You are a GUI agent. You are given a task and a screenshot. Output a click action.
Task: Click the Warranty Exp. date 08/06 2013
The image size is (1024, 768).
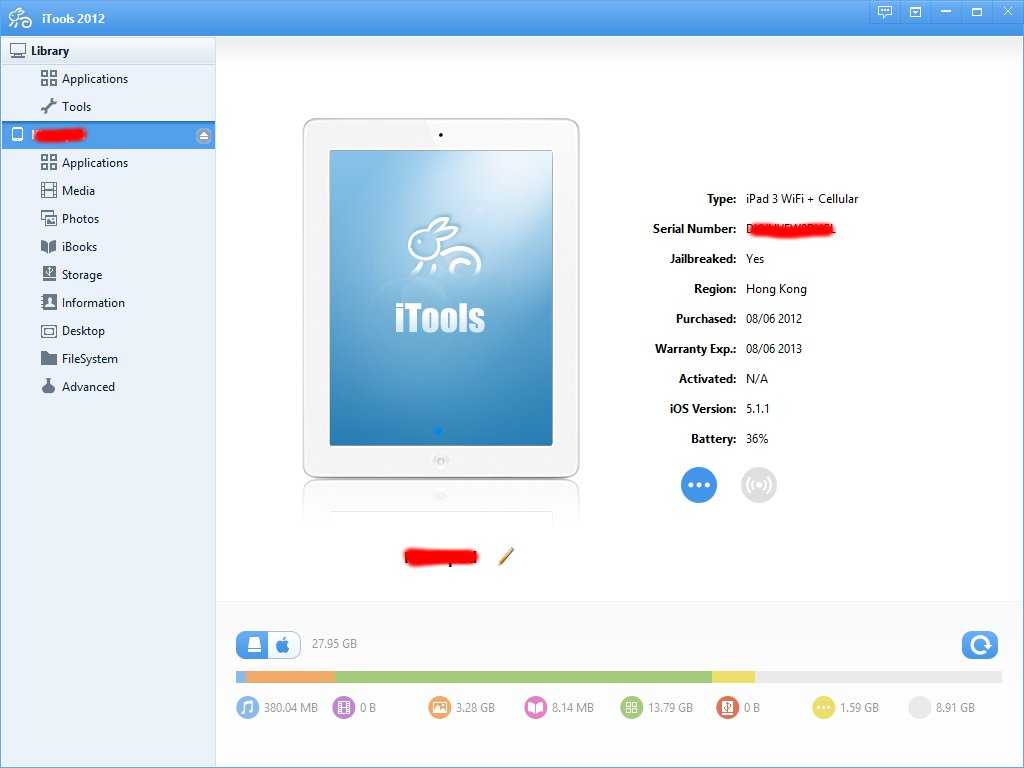click(x=774, y=349)
